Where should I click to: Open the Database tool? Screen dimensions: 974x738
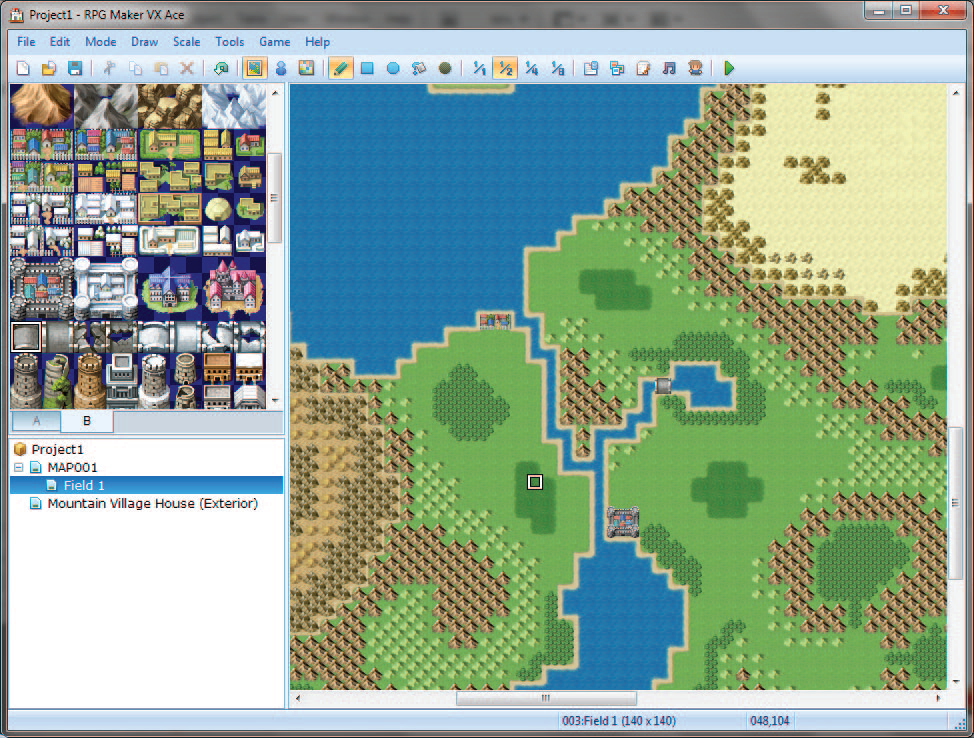click(591, 68)
